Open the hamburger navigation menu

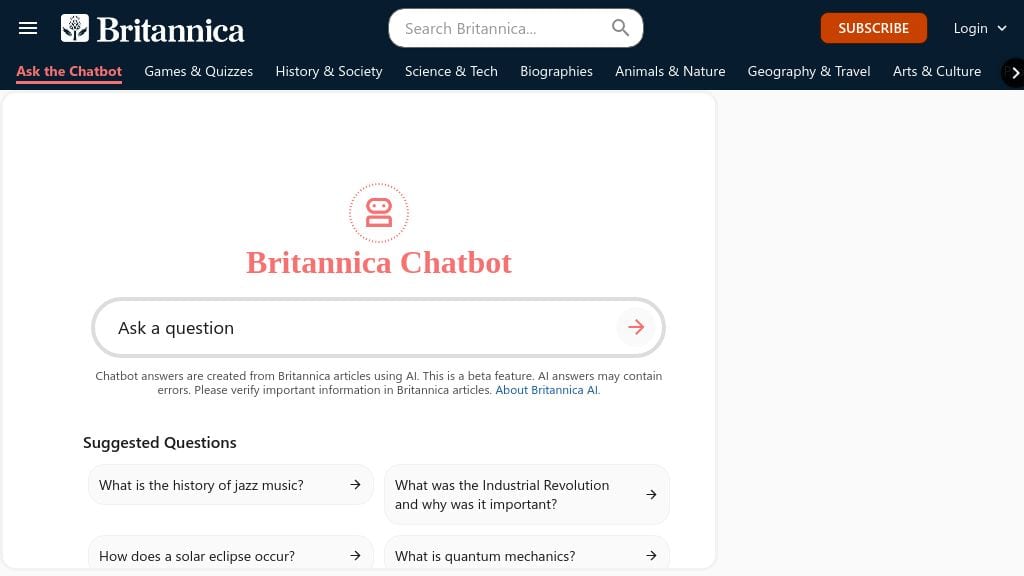coord(27,27)
